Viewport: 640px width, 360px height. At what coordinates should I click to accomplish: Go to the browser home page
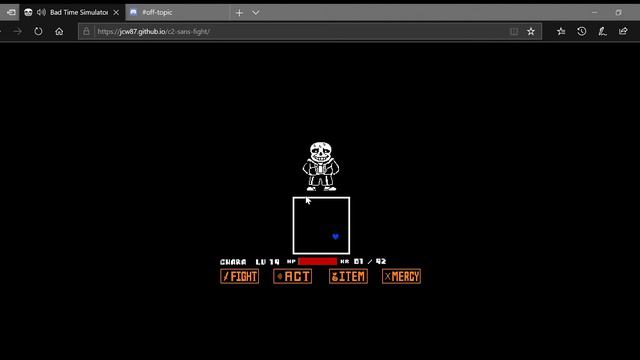[59, 31]
